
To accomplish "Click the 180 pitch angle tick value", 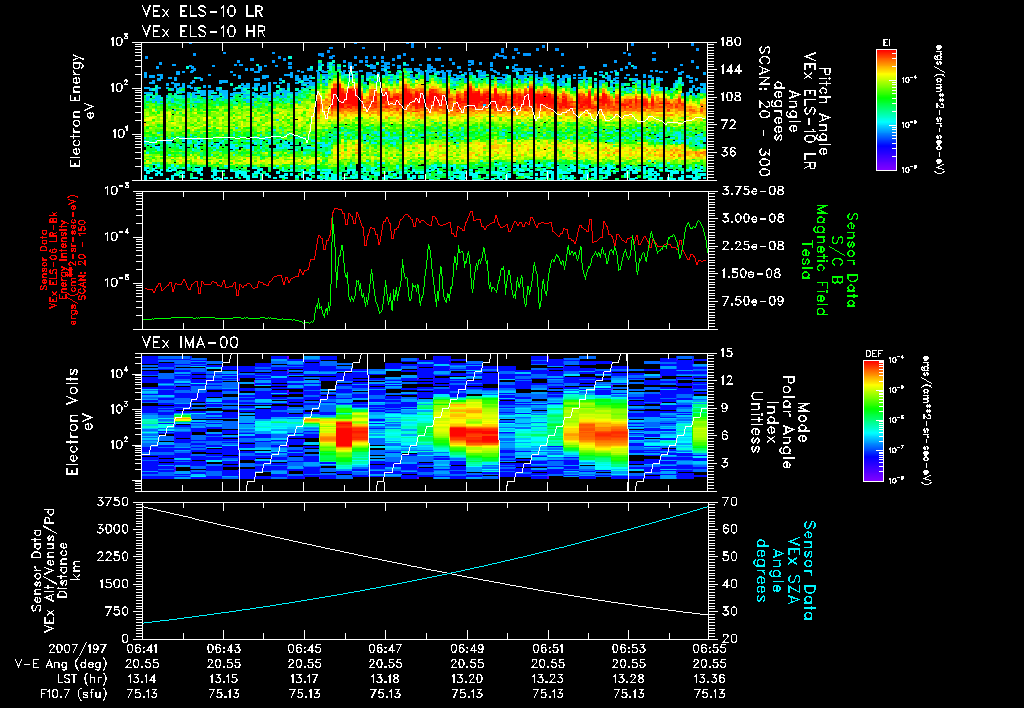I will pos(730,42).
